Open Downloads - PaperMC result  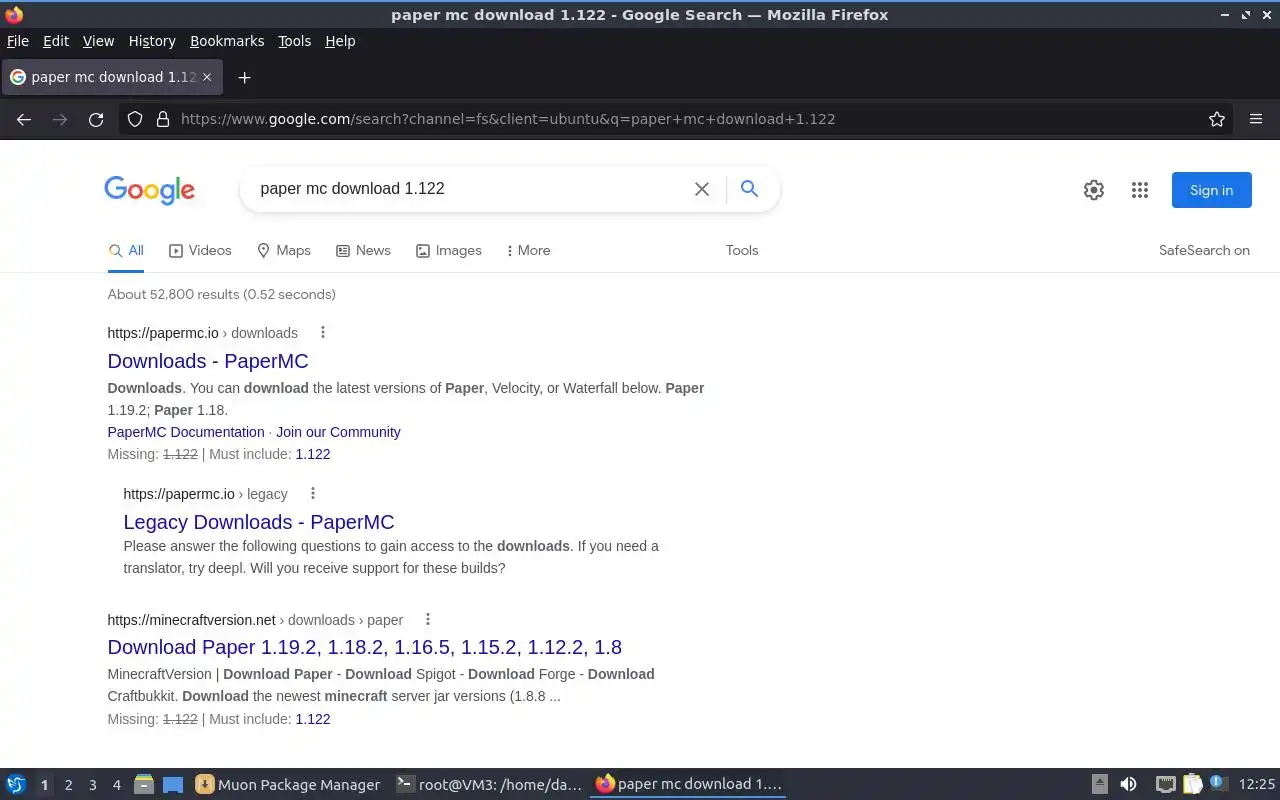click(208, 361)
